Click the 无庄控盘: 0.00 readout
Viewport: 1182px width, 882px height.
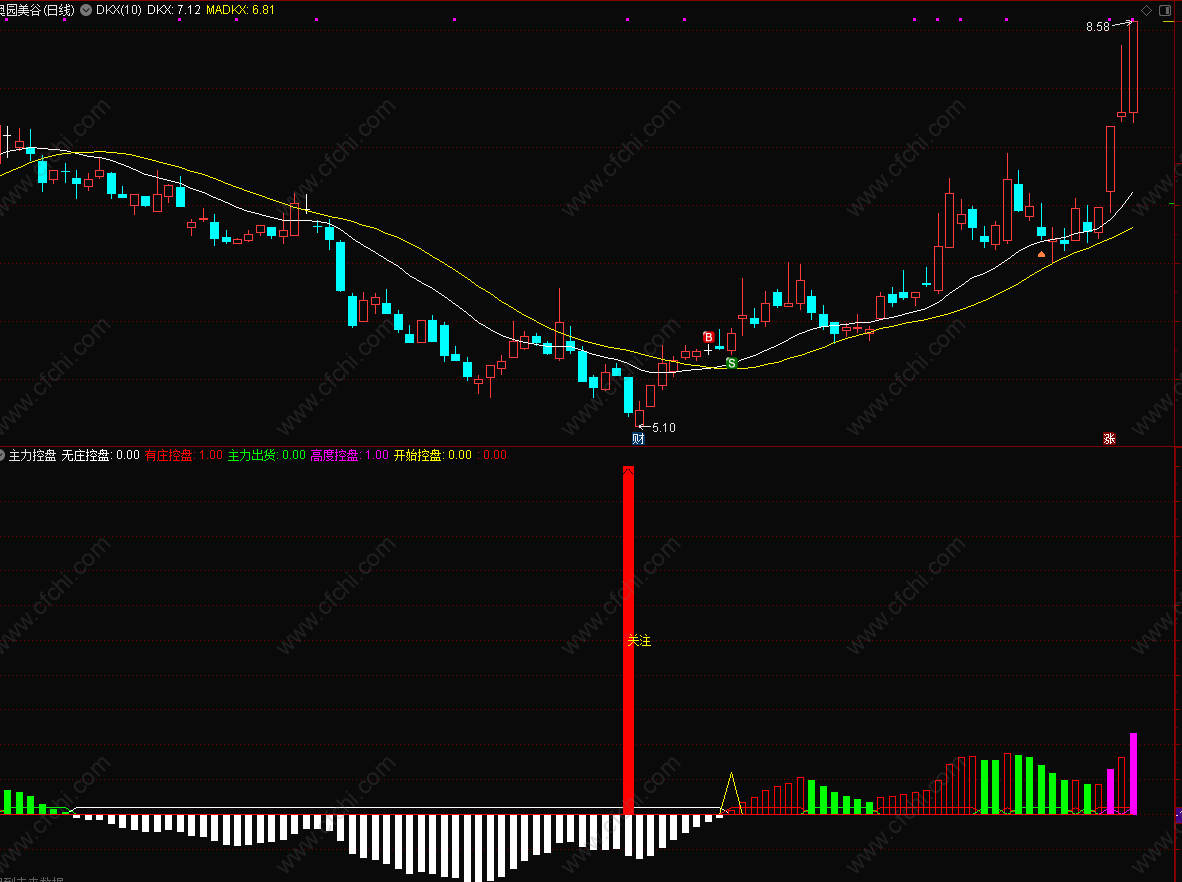click(100, 455)
